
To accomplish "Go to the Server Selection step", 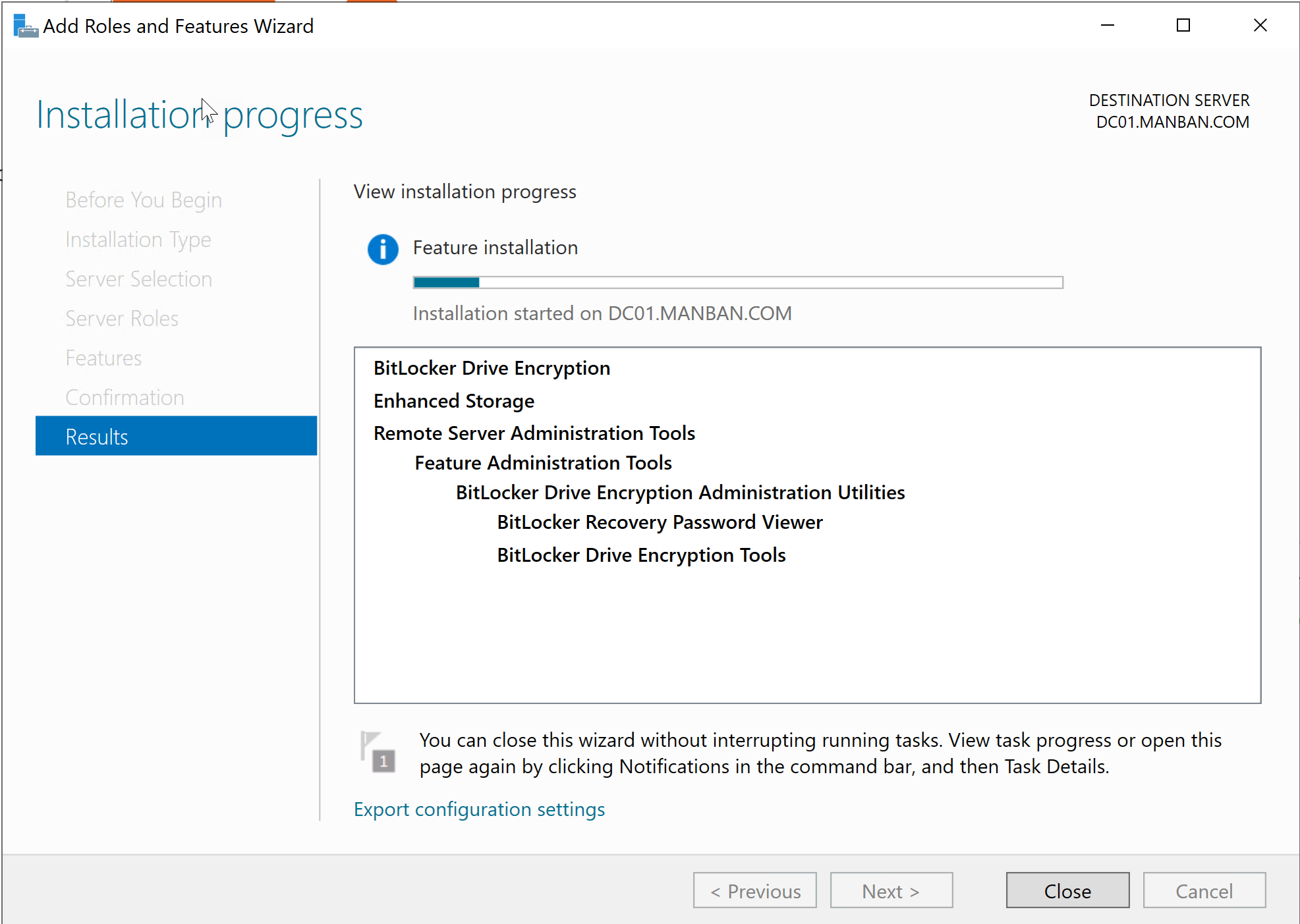I will [x=138, y=279].
